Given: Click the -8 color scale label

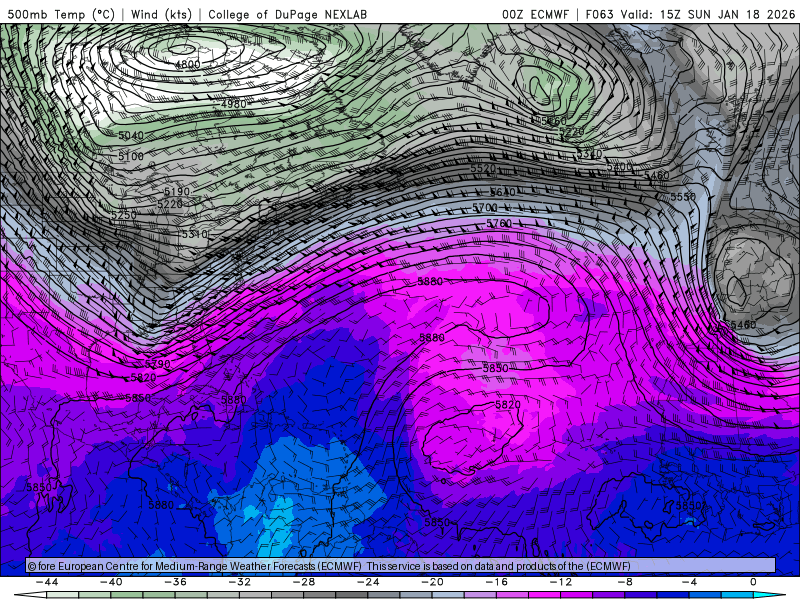Looking at the screenshot, I should (626, 582).
